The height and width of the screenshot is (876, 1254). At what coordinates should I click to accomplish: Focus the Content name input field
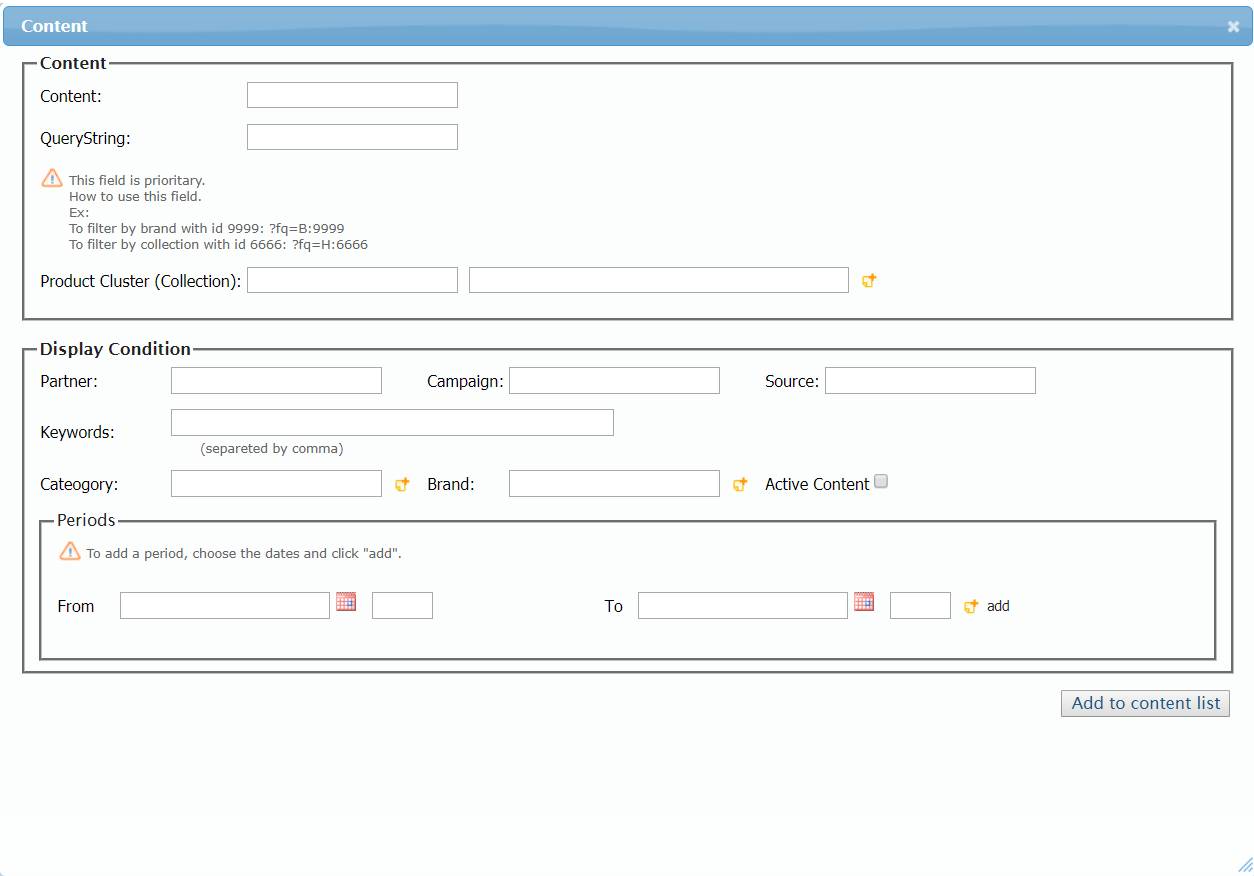point(352,95)
